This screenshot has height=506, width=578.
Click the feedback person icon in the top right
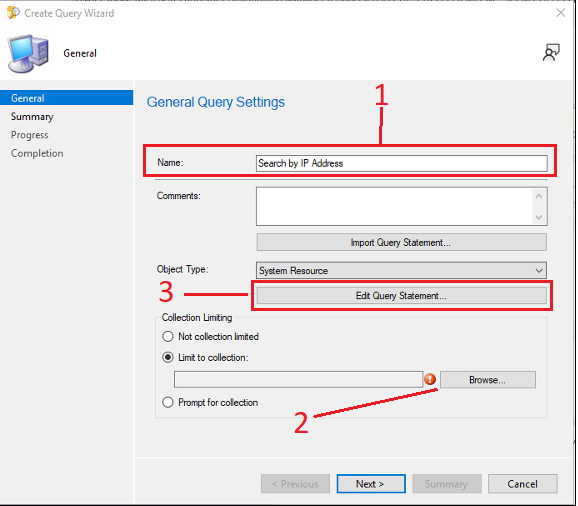551,52
